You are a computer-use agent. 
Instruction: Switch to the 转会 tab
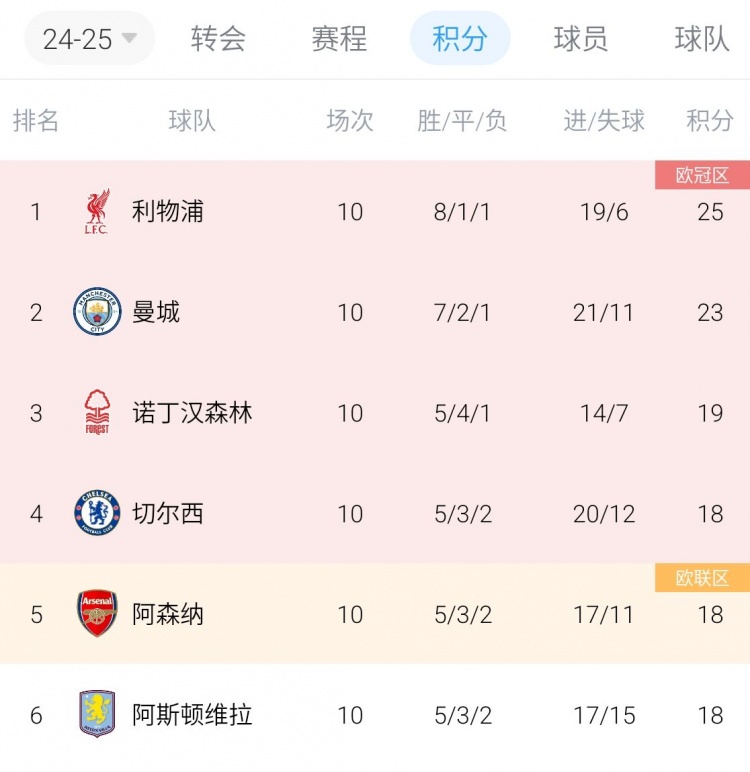tap(218, 39)
